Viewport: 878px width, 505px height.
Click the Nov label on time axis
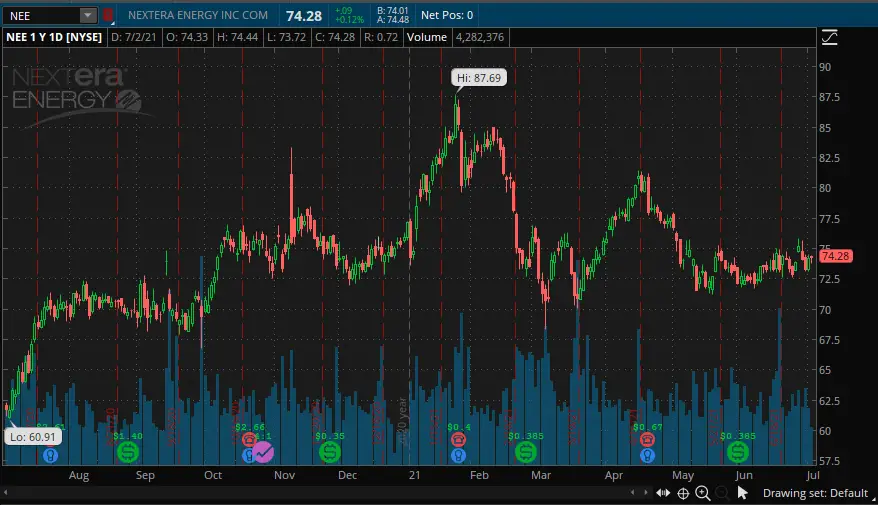click(x=284, y=475)
